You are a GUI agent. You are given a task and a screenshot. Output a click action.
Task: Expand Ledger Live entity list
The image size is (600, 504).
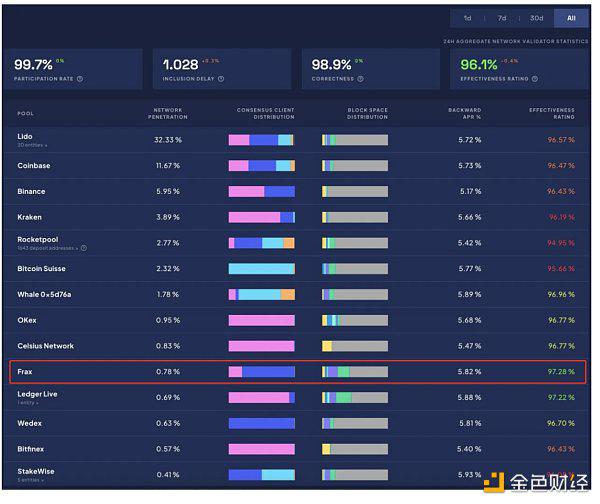click(x=28, y=403)
